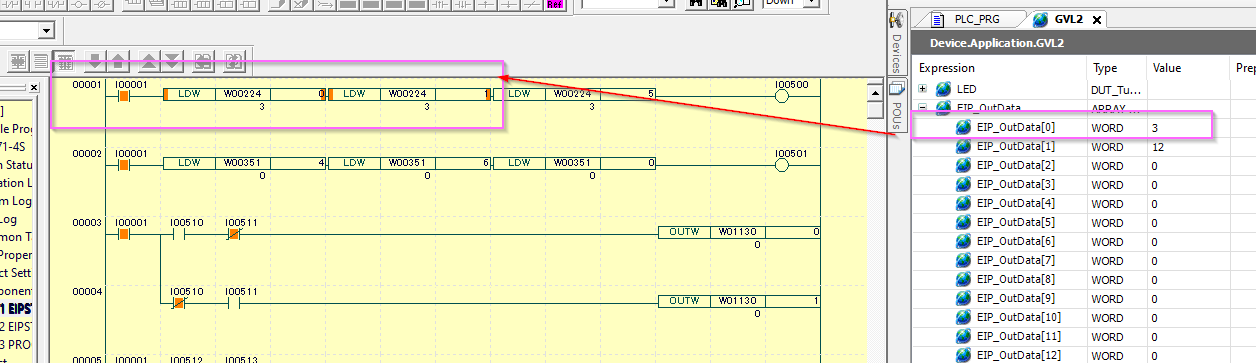
Task: Click the up-arrow rung navigation icon
Action: coord(118,60)
